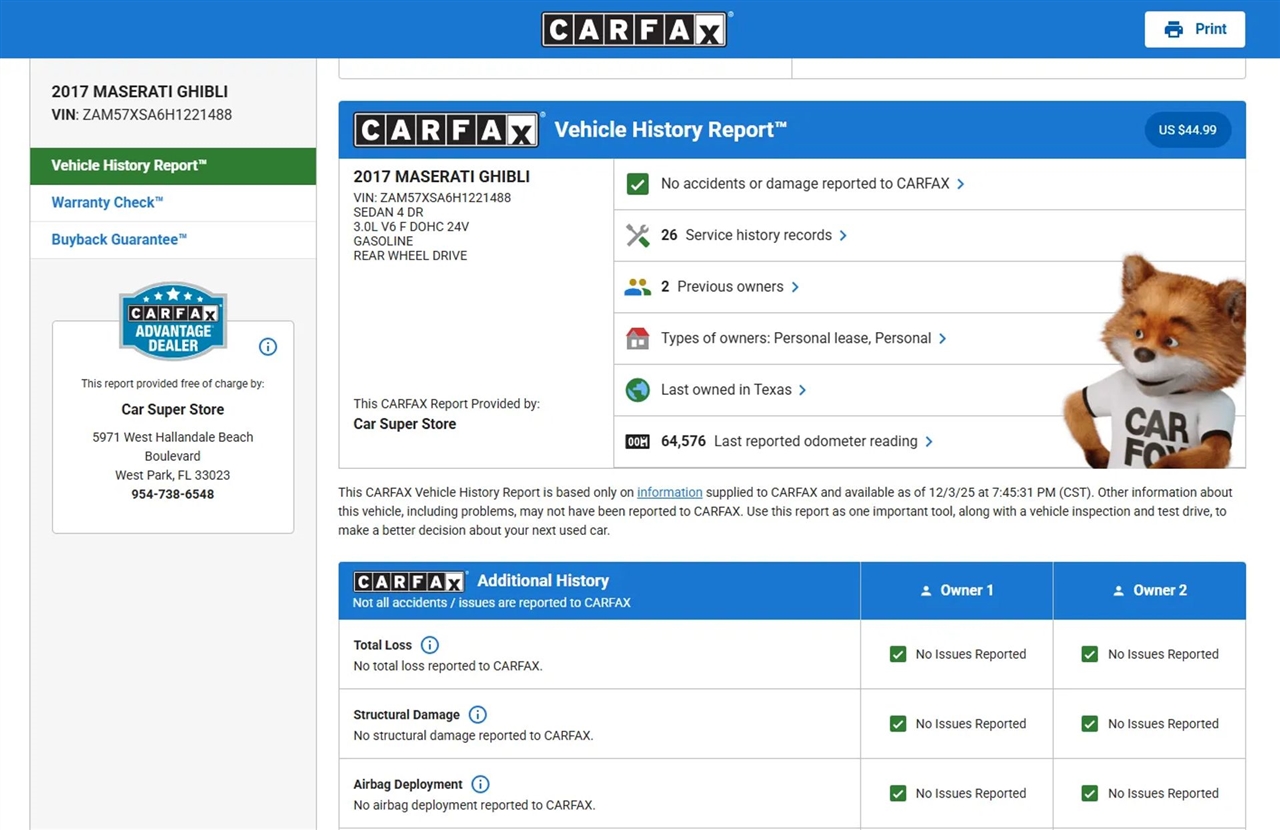Expand Last reported odometer reading chevron
This screenshot has height=830, width=1280.
coord(929,441)
